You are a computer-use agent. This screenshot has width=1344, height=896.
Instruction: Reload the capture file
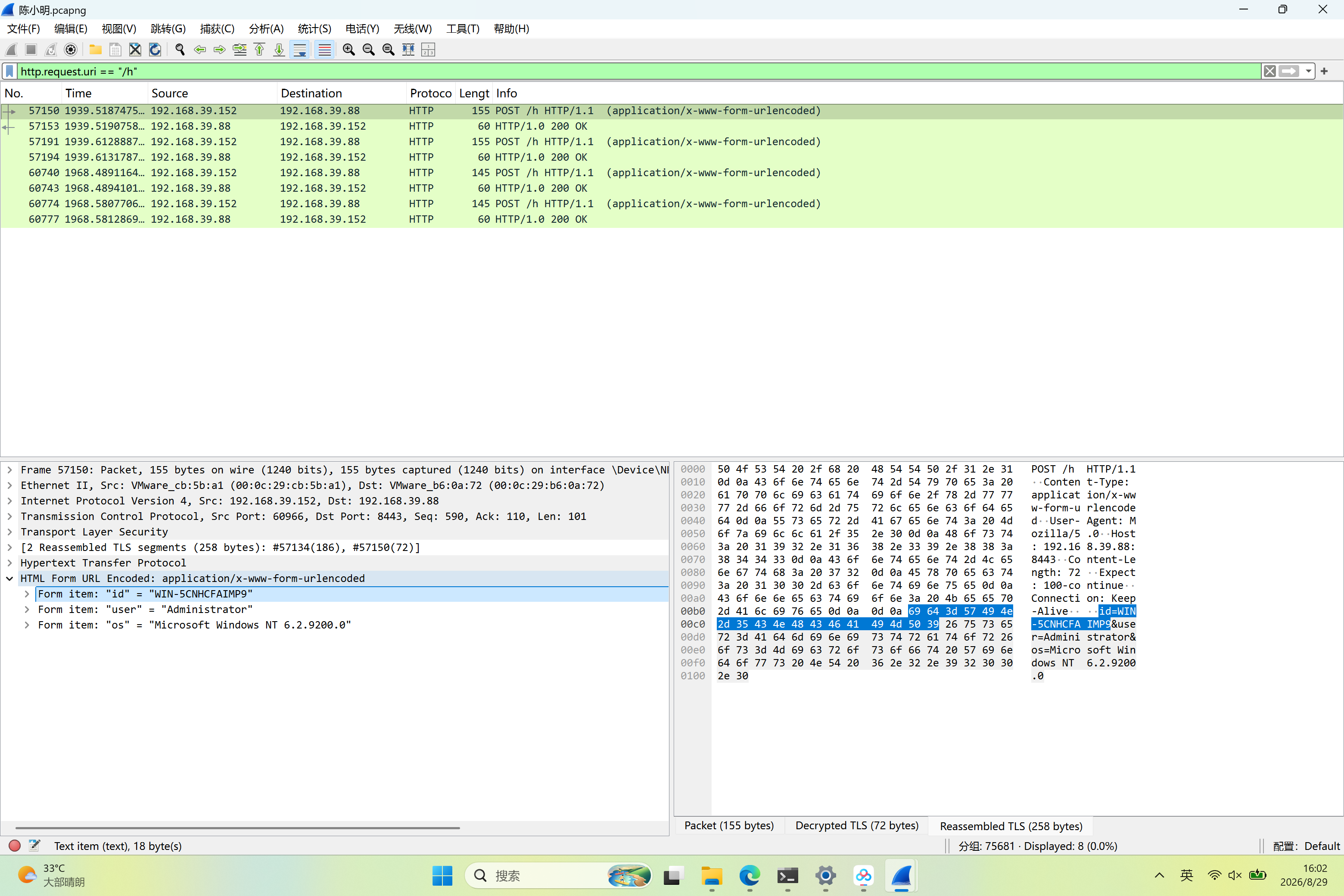pos(155,50)
